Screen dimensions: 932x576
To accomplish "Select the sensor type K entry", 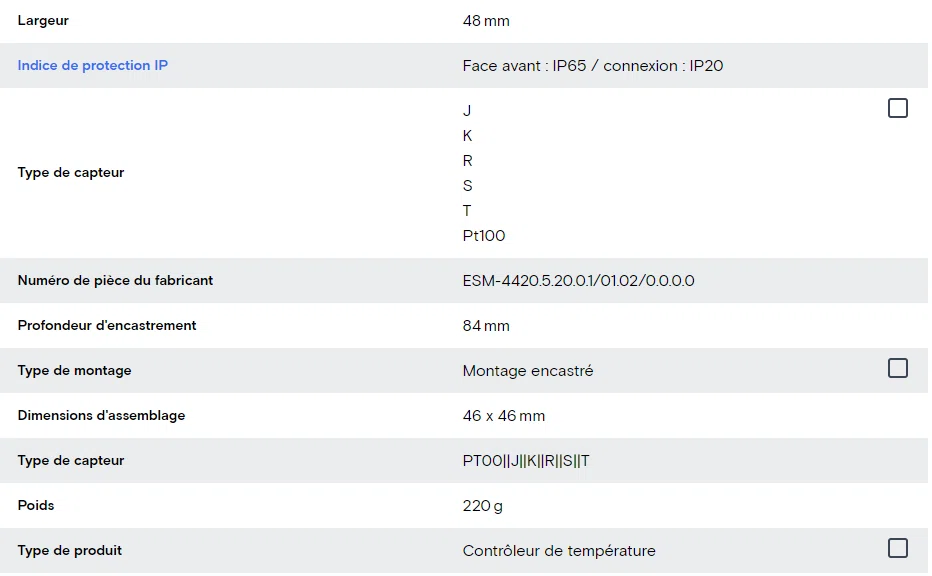I will click(x=467, y=136).
